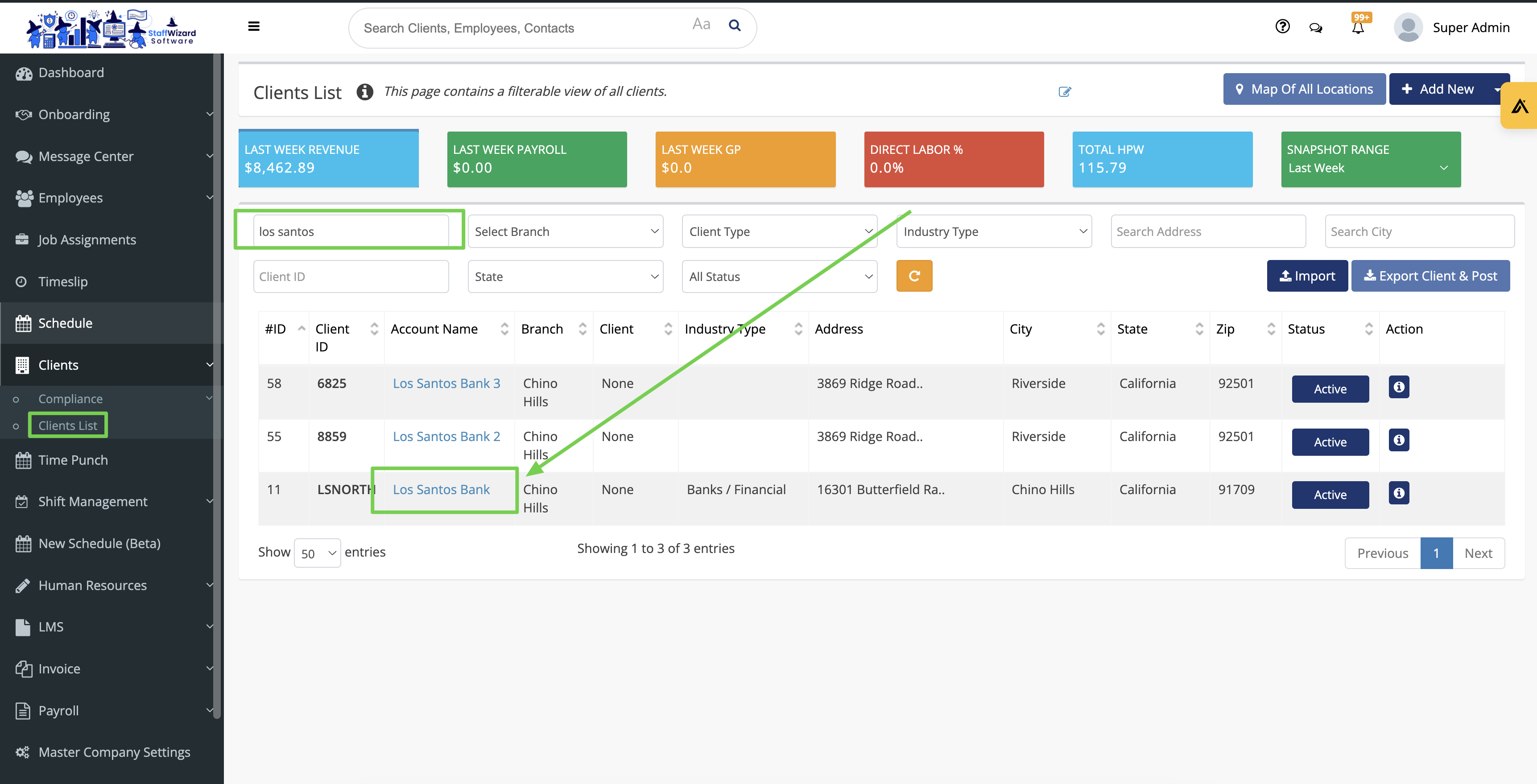The image size is (1537, 784).
Task: Expand the Onboarding sidebar menu
Action: click(111, 114)
